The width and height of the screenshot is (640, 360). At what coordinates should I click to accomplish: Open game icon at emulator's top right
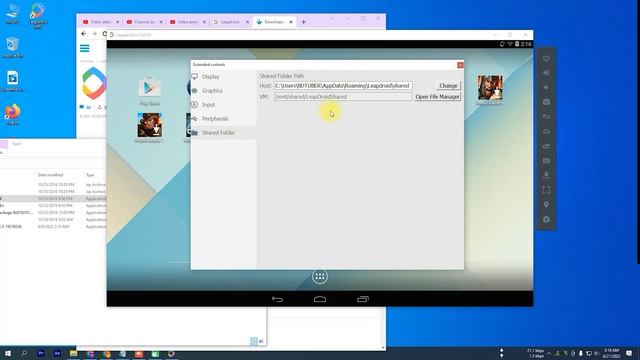point(490,87)
